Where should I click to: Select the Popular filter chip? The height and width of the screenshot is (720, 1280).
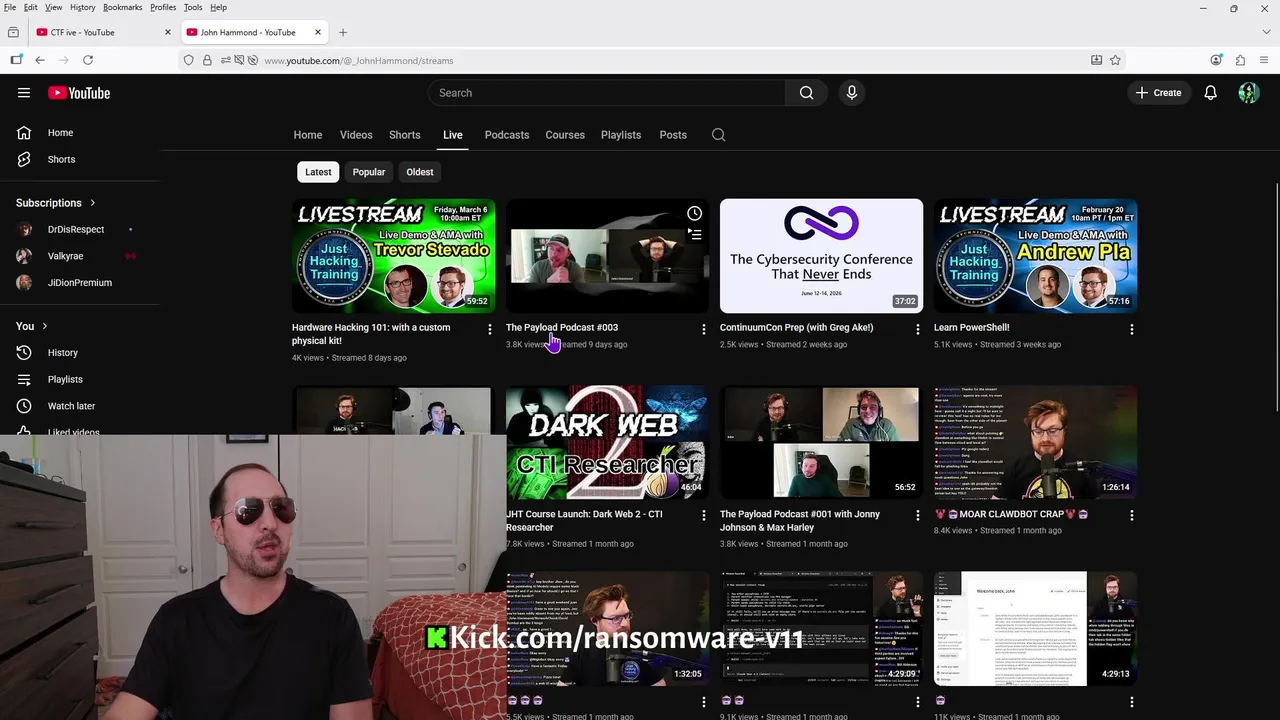(369, 172)
